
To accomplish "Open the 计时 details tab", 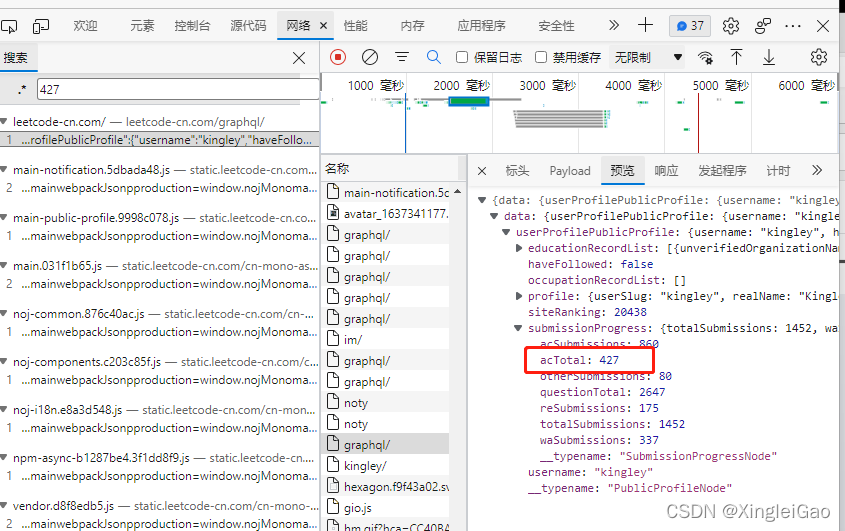I will (x=778, y=171).
